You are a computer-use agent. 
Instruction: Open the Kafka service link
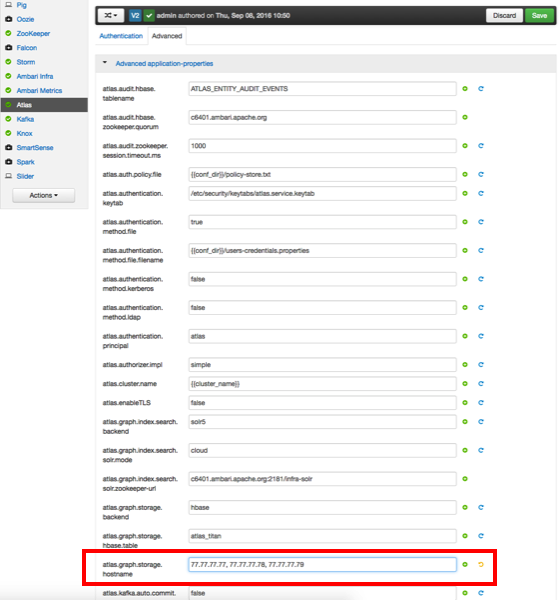tap(25, 119)
